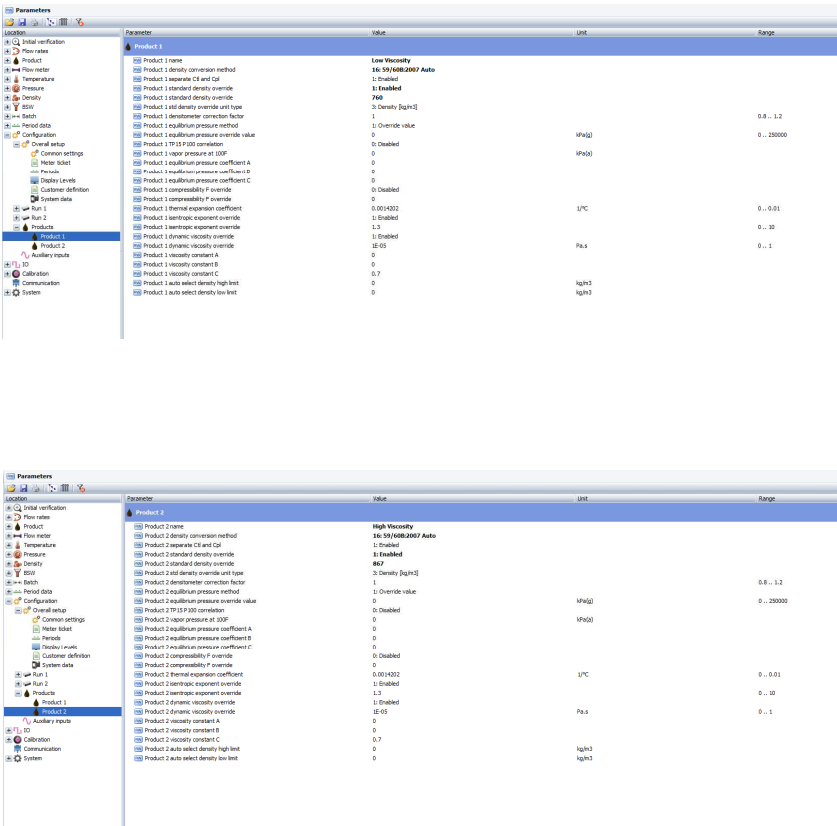The image size is (837, 826).
Task: Click clear filter icon in Product 1 window toolbar
Action: (x=80, y=22)
